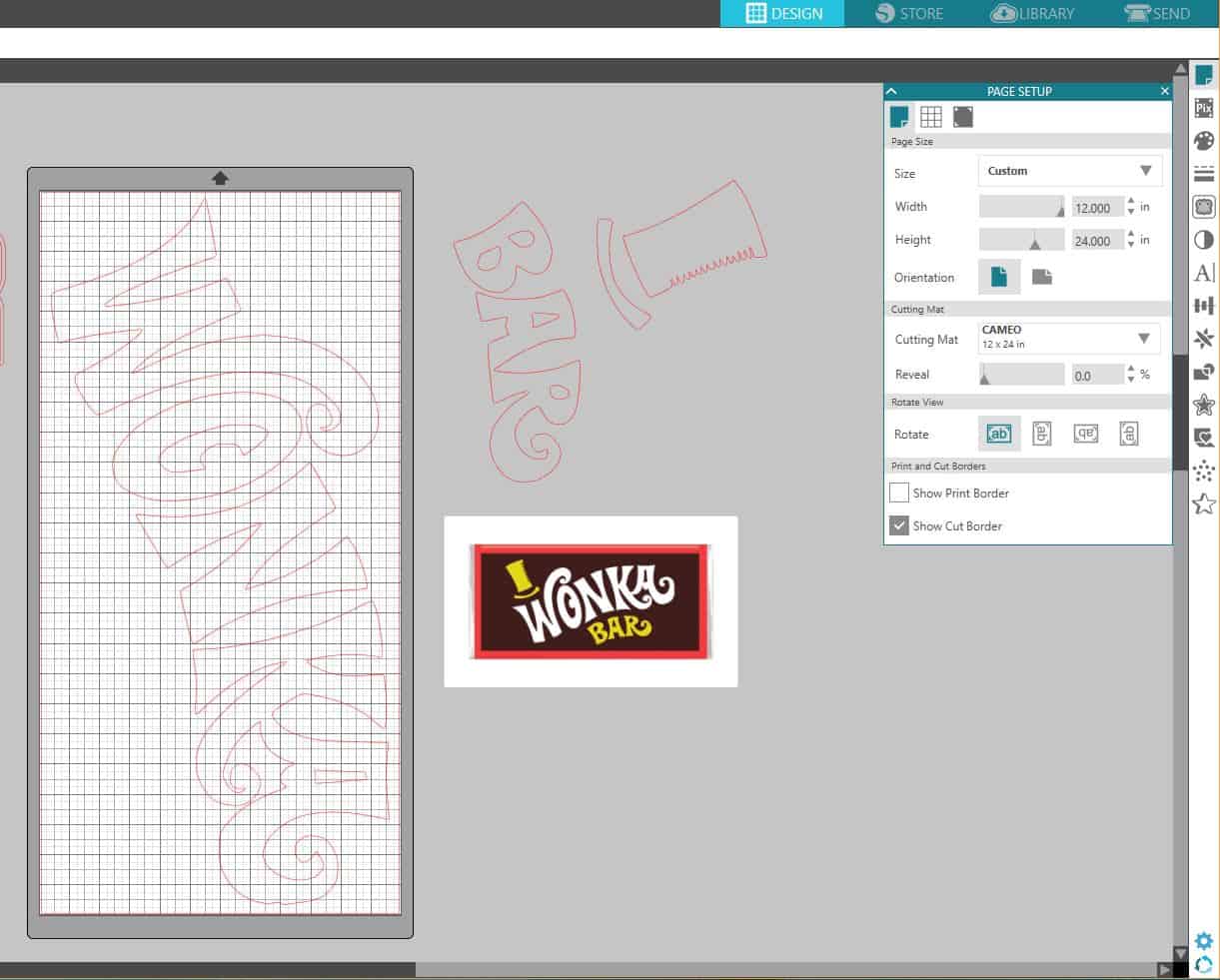Click the Height value field 24.000

pyautogui.click(x=1097, y=241)
